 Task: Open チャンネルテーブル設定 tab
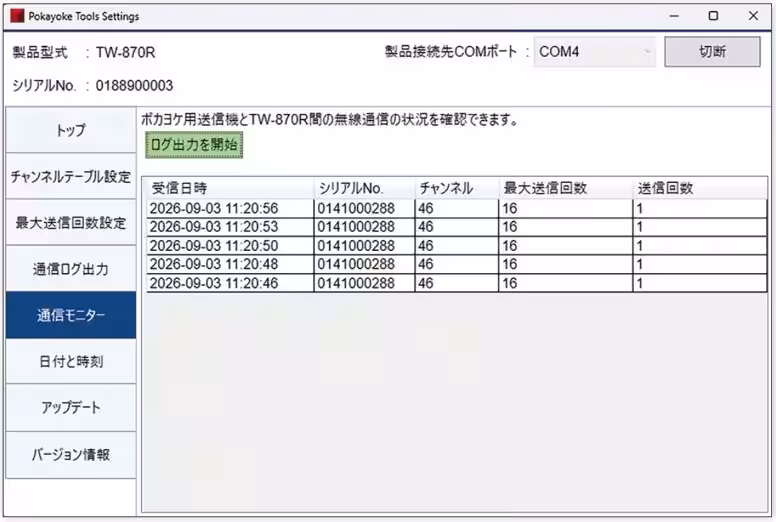tap(71, 176)
